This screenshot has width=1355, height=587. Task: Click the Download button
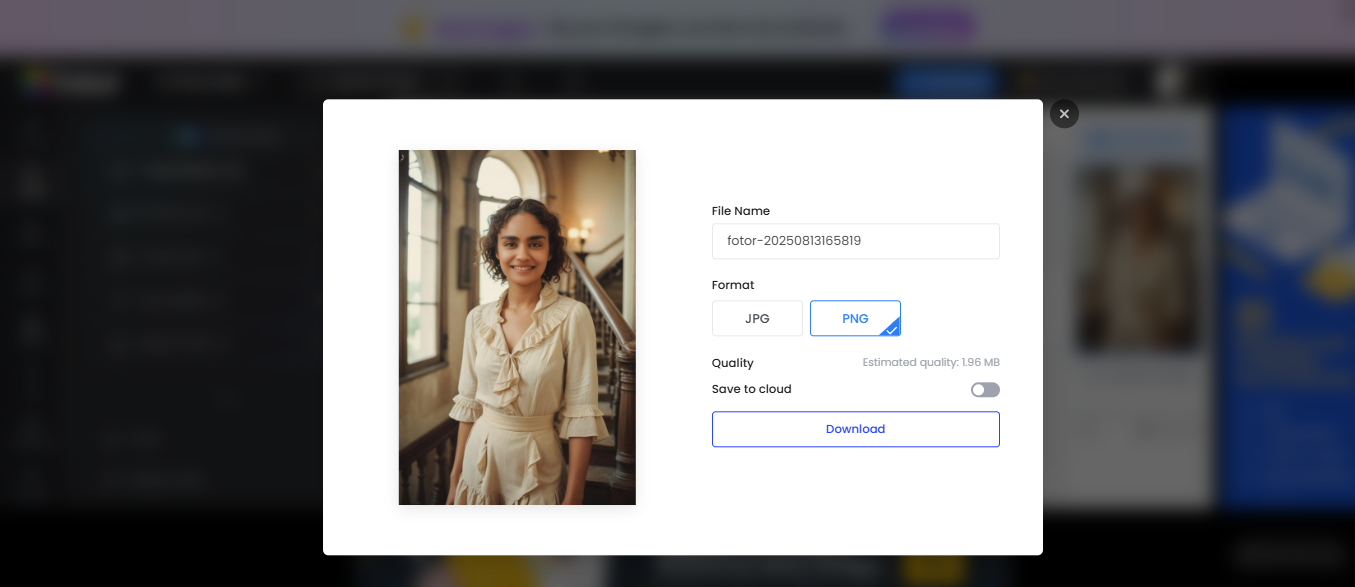[855, 429]
